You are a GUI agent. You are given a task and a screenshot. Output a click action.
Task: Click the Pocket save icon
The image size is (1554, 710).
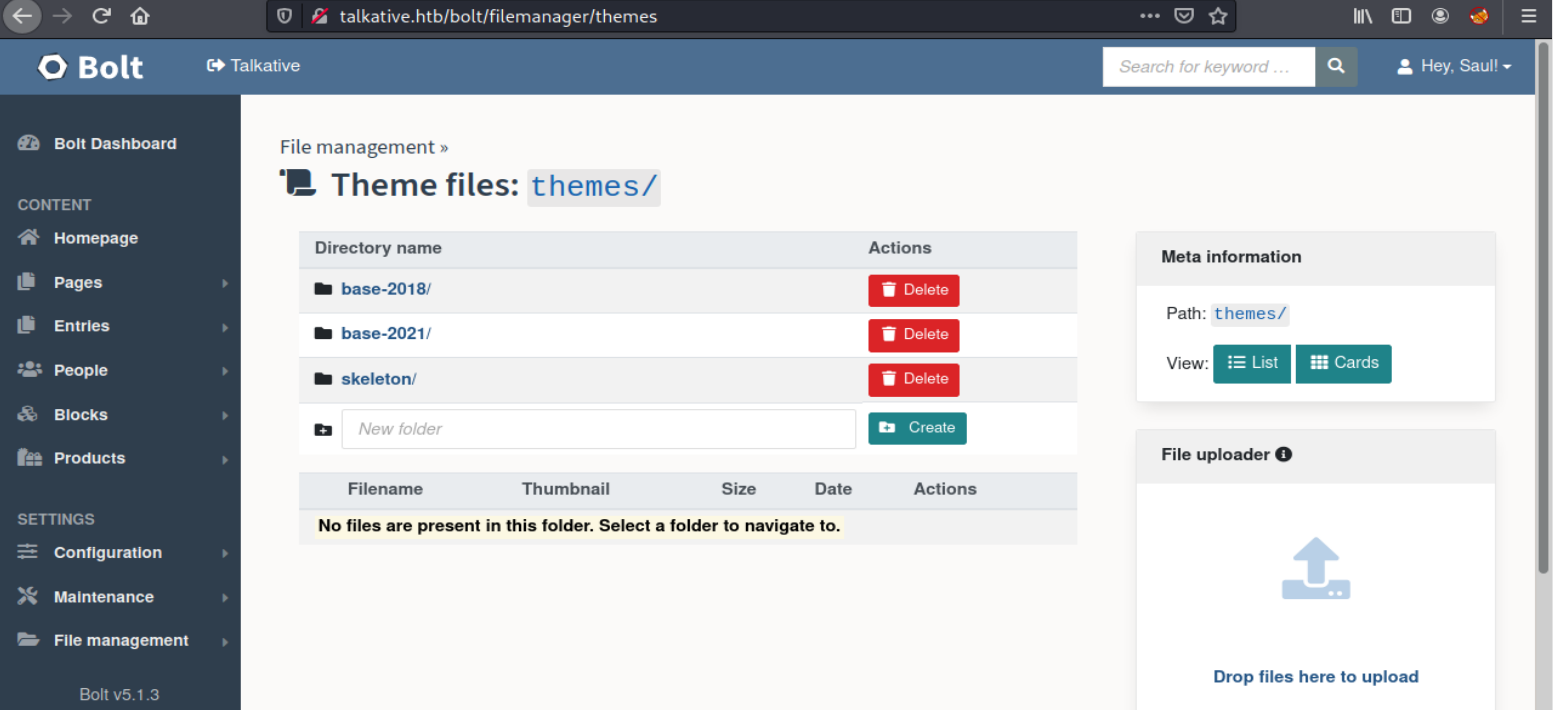pos(1183,16)
